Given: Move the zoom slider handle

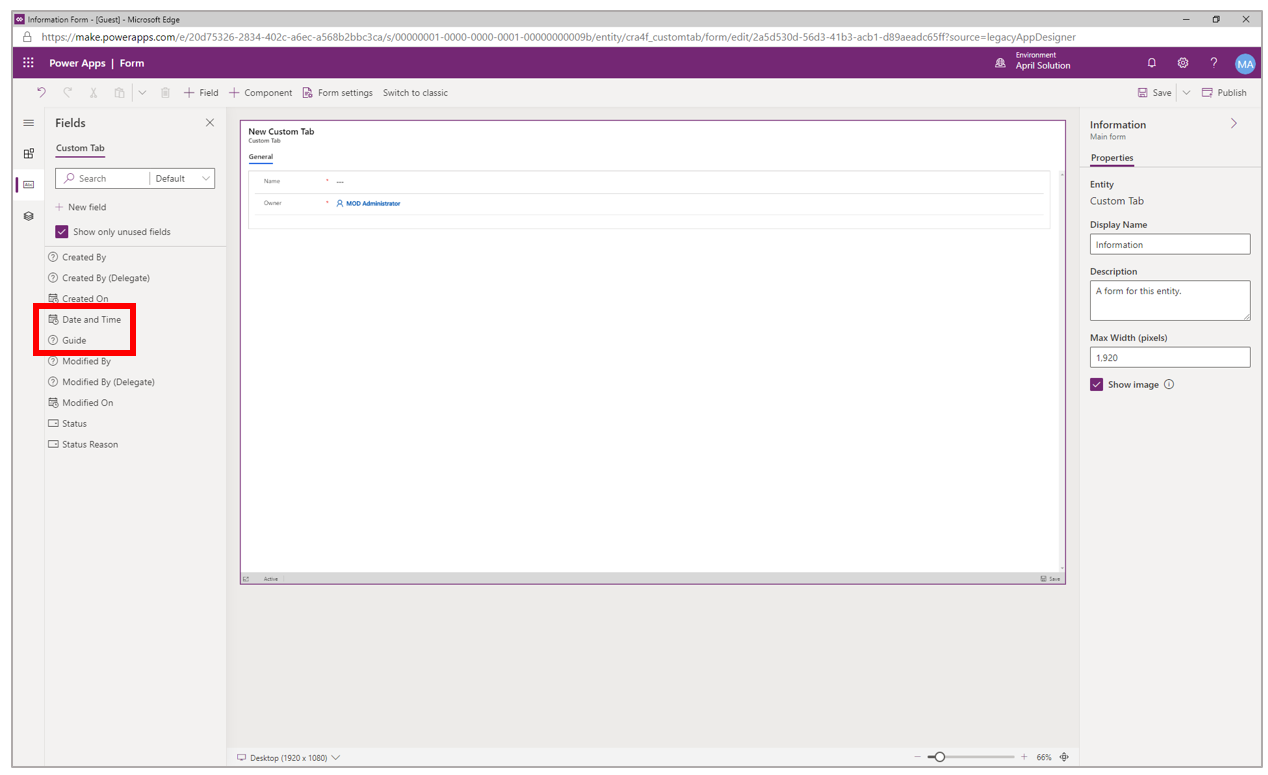Looking at the screenshot, I should (939, 757).
